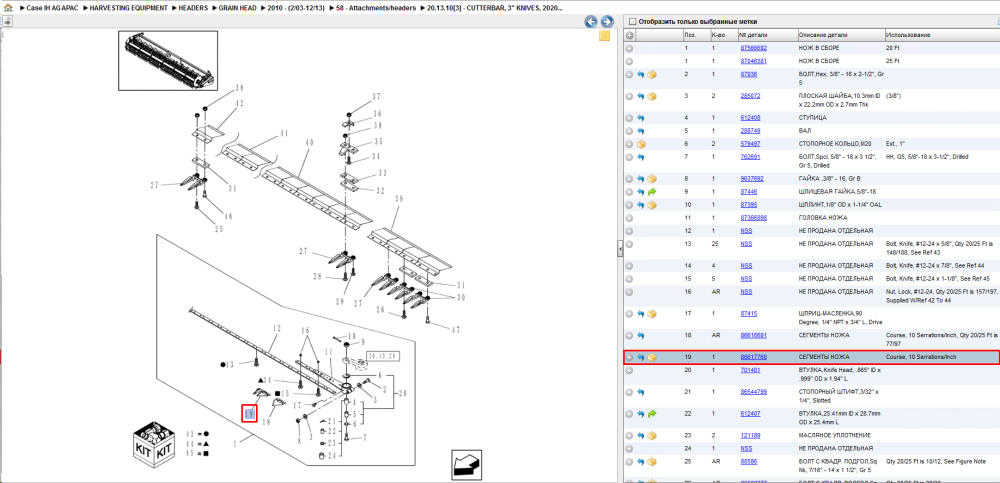The height and width of the screenshot is (483, 1000).
Task: Sort by the 'Поз.' column header
Action: click(x=695, y=35)
